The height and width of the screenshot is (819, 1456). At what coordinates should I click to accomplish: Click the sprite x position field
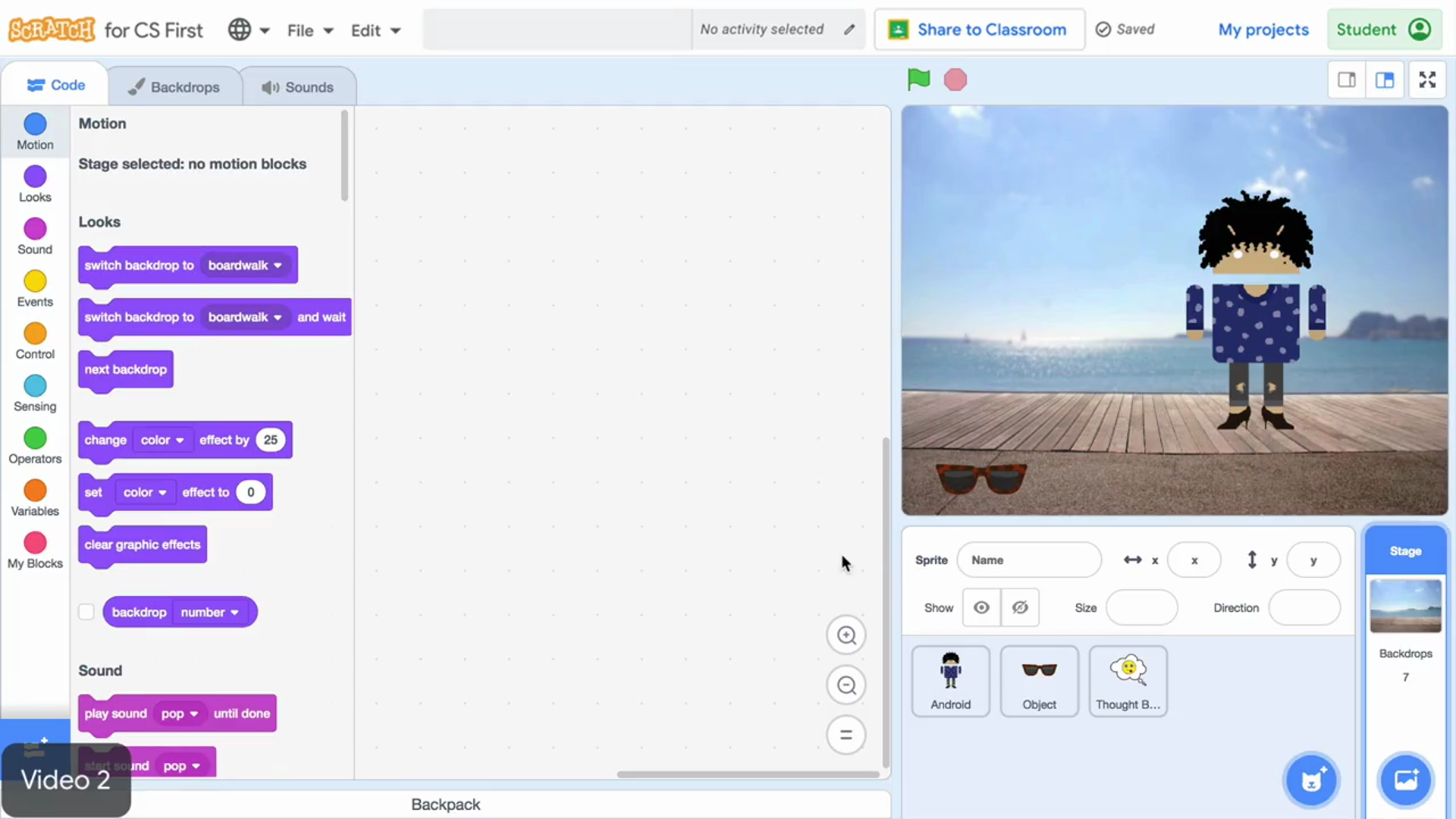(1194, 560)
